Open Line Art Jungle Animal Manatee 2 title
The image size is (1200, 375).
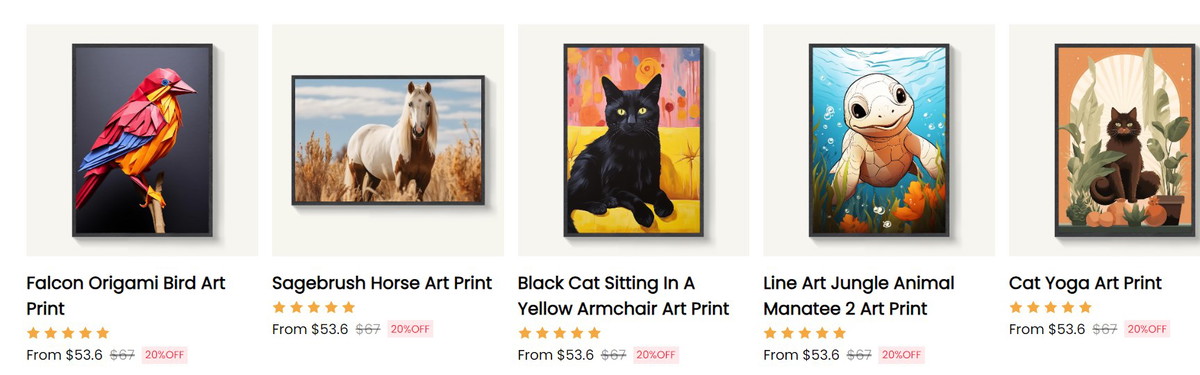859,296
